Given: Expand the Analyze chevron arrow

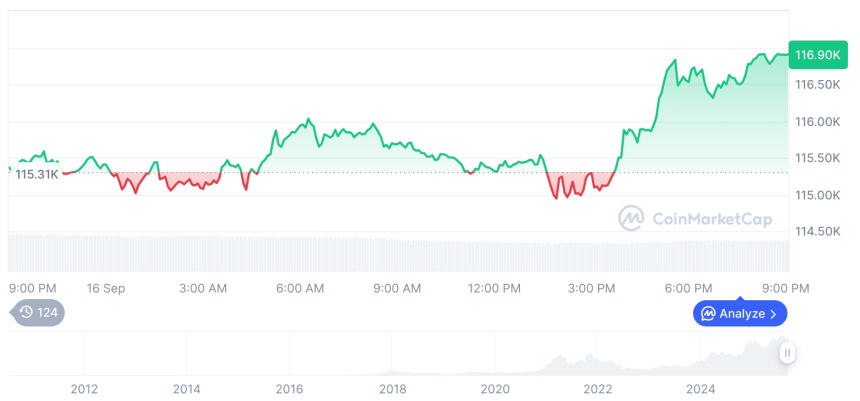Looking at the screenshot, I should (x=773, y=313).
